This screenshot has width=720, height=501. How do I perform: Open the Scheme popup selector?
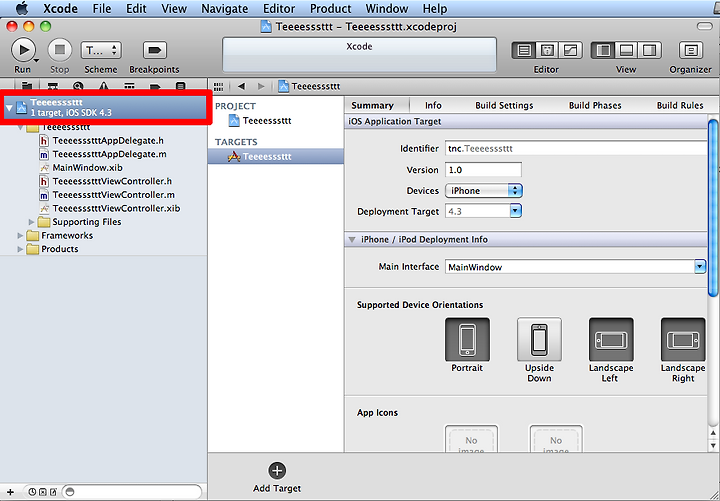[x=101, y=50]
